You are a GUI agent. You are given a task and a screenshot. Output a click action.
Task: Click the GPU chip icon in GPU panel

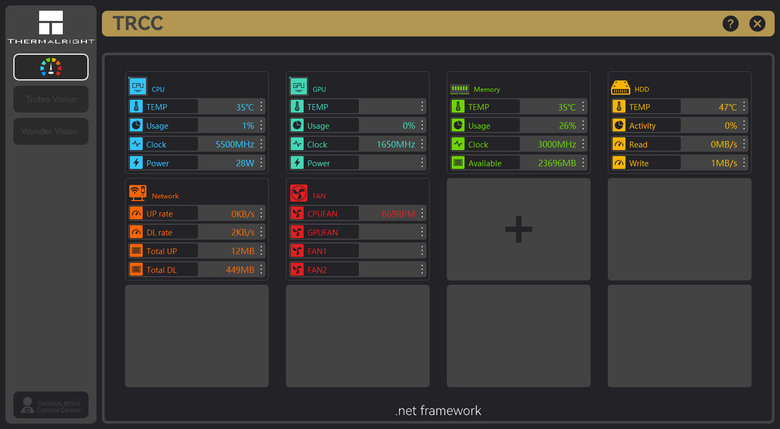pos(298,86)
